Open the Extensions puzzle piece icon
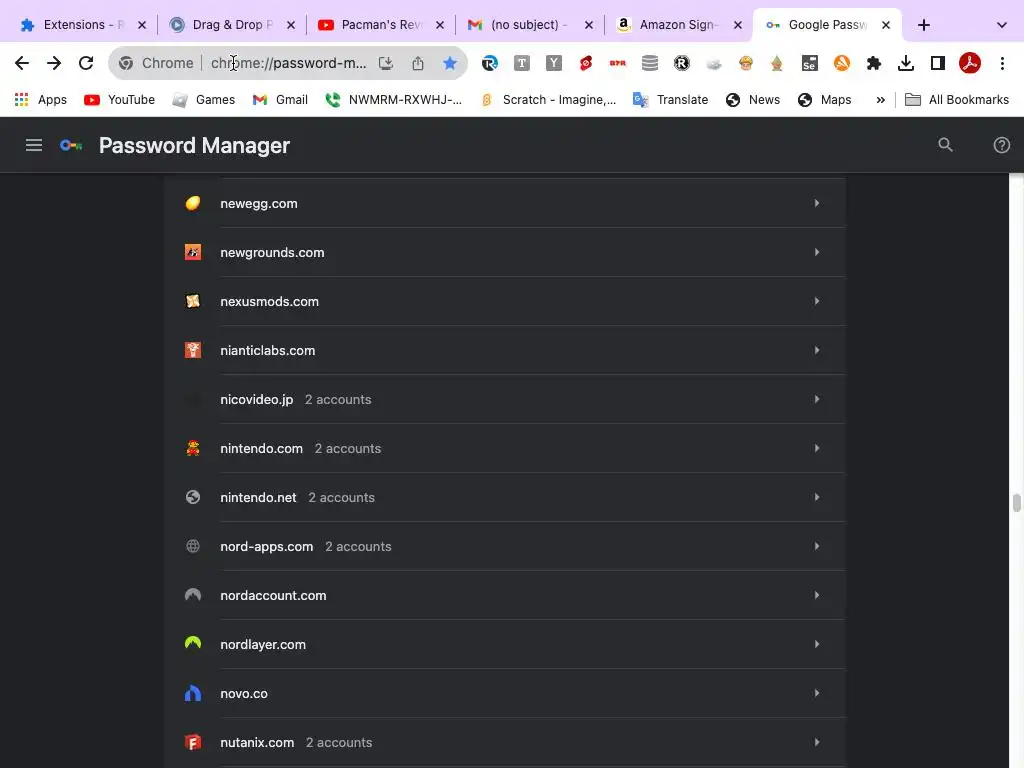This screenshot has height=768, width=1024. (873, 63)
